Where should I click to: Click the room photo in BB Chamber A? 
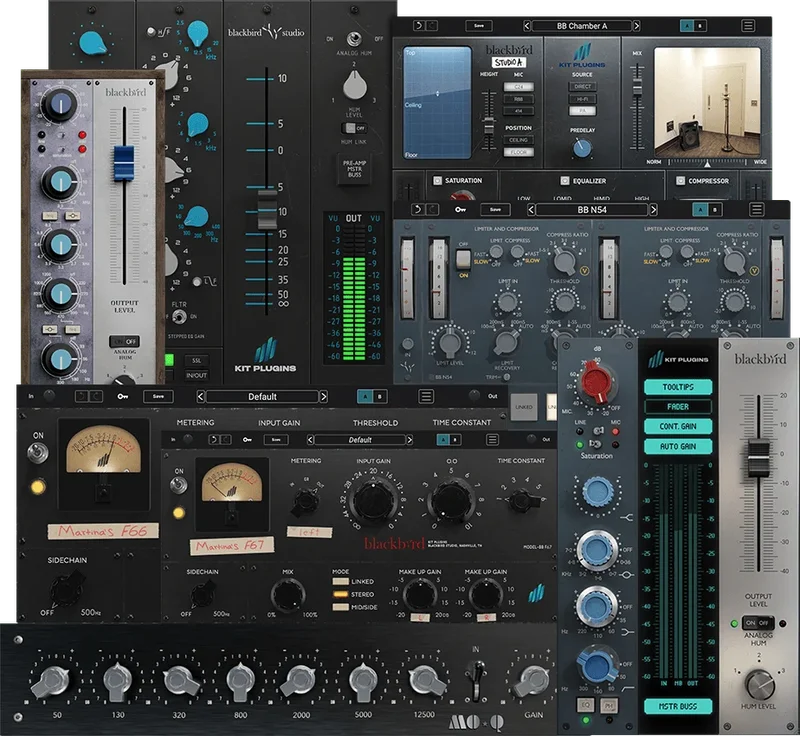(x=707, y=102)
